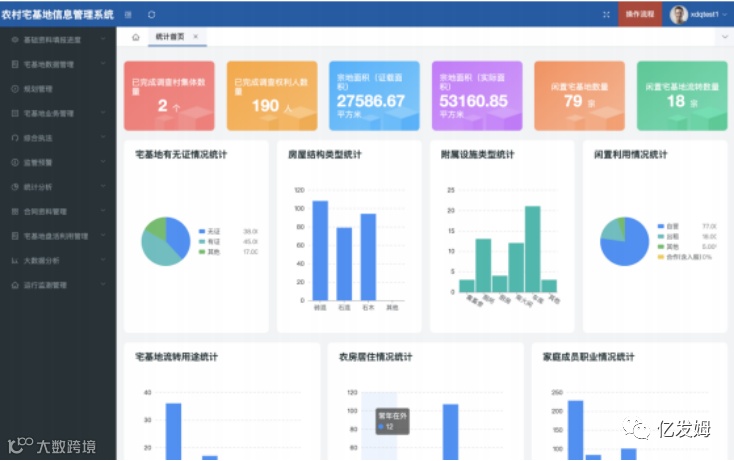
Task: Click the user avatar picture
Action: pos(678,15)
